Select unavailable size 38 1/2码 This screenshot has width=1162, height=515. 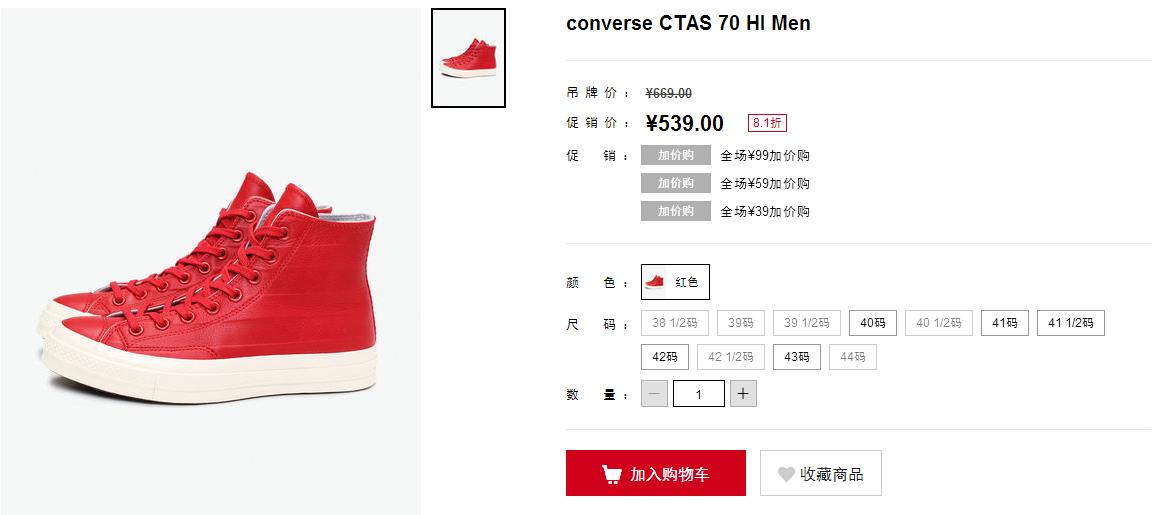(x=674, y=323)
